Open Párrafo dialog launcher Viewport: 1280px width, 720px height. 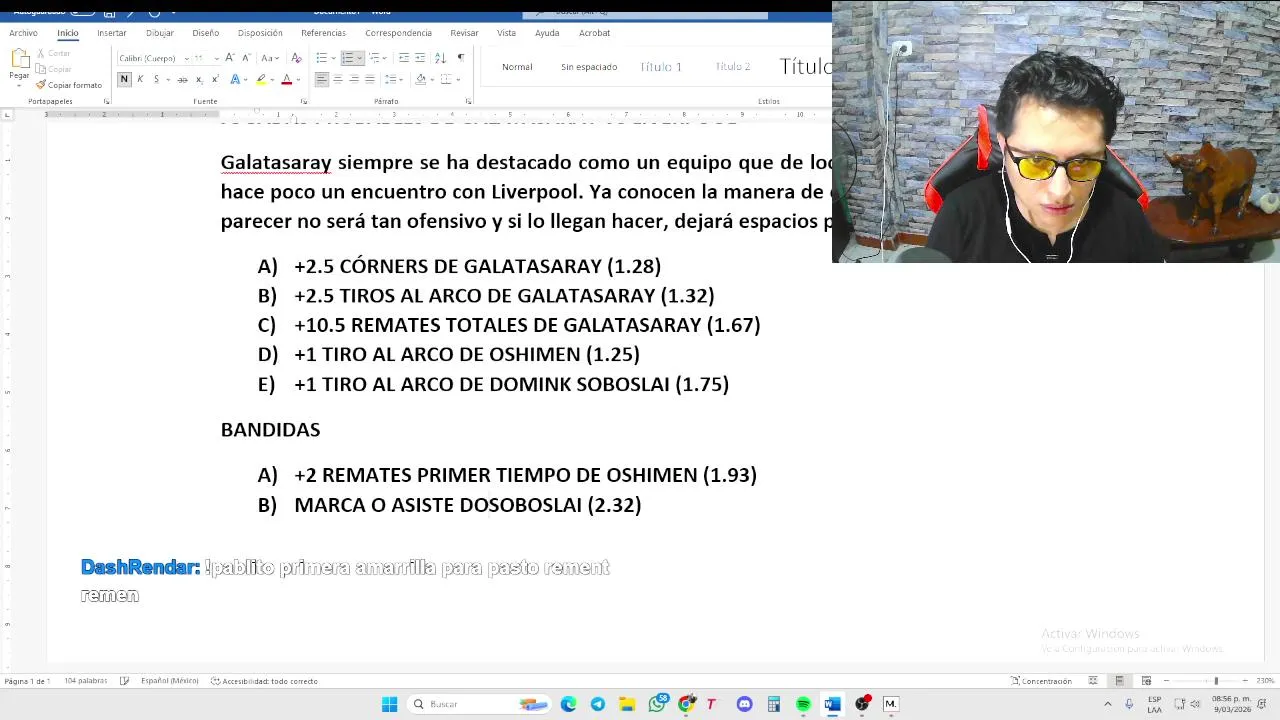(468, 101)
